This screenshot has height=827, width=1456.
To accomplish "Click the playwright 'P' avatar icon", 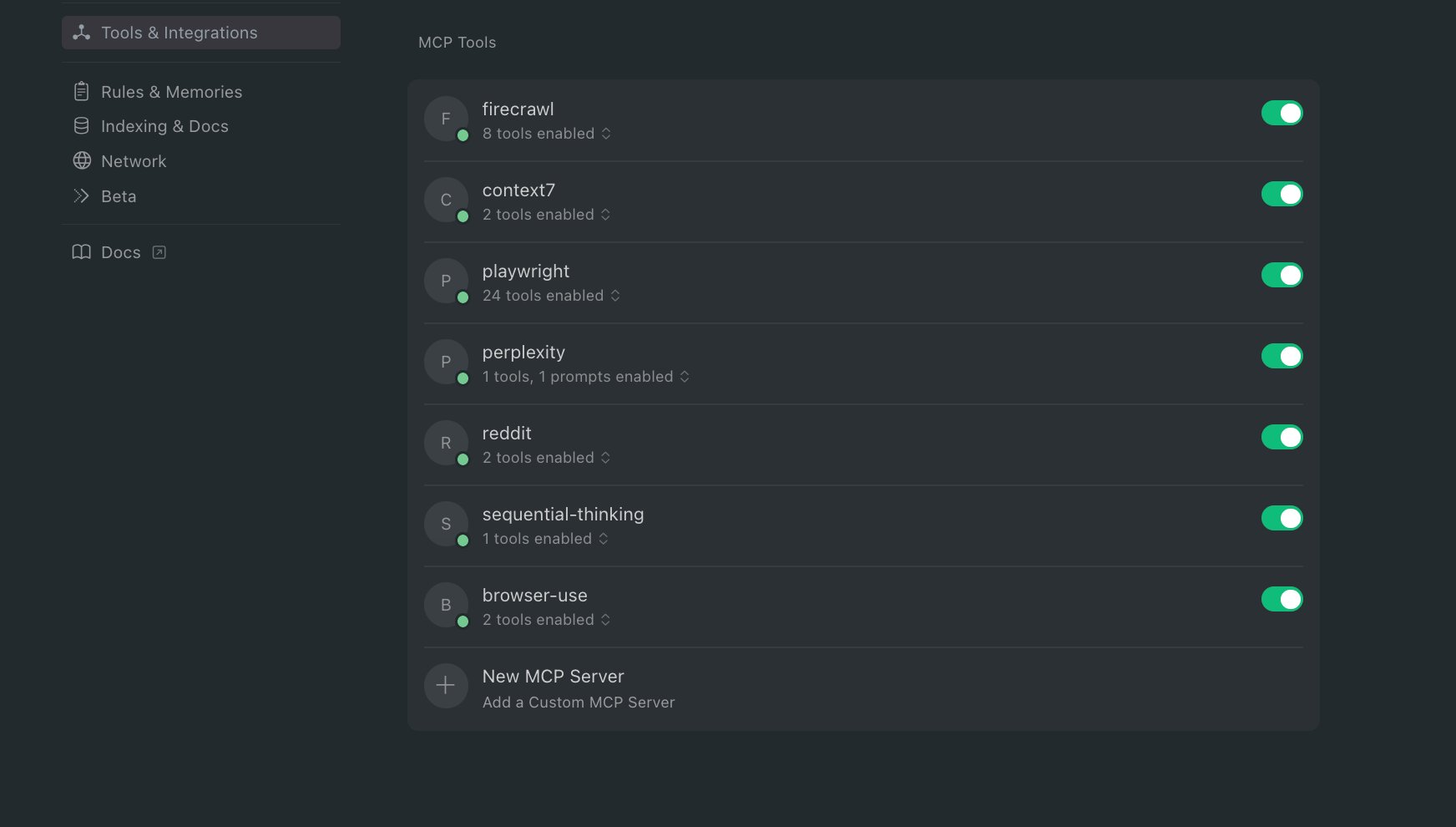I will [446, 281].
